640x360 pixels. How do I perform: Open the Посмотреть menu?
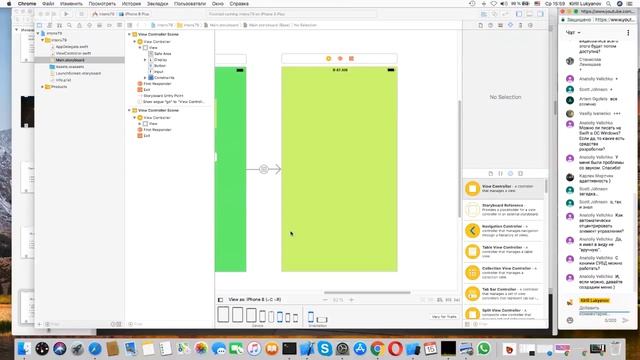click(102, 4)
